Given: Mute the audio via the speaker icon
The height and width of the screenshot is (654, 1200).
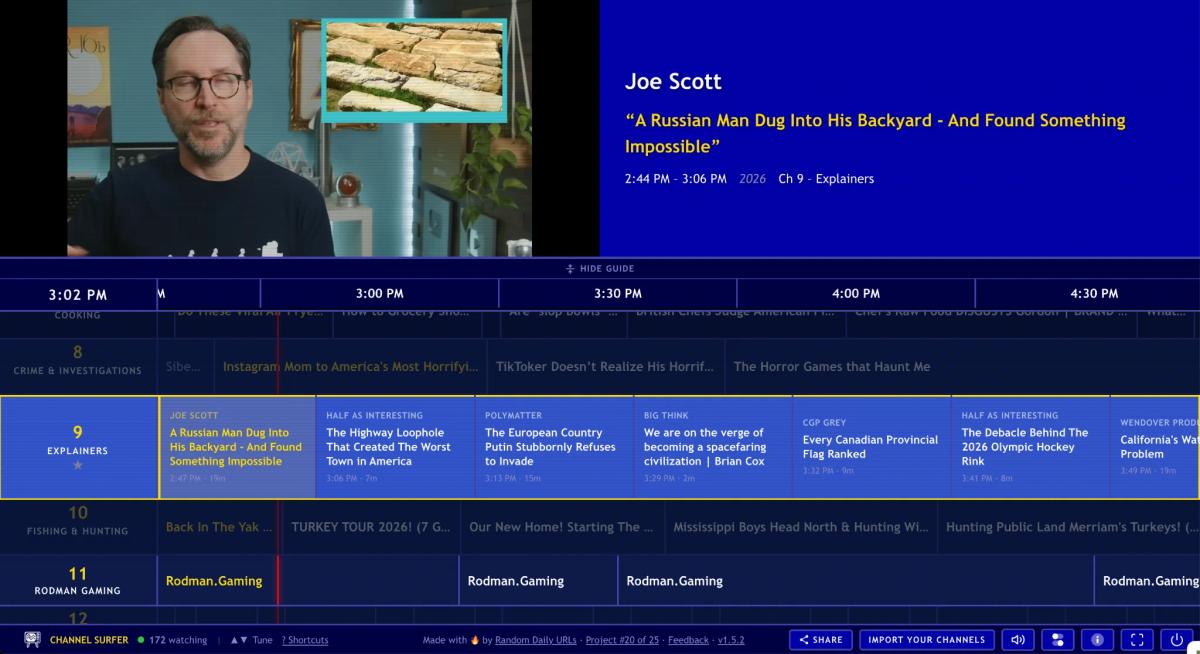Looking at the screenshot, I should coord(1017,640).
